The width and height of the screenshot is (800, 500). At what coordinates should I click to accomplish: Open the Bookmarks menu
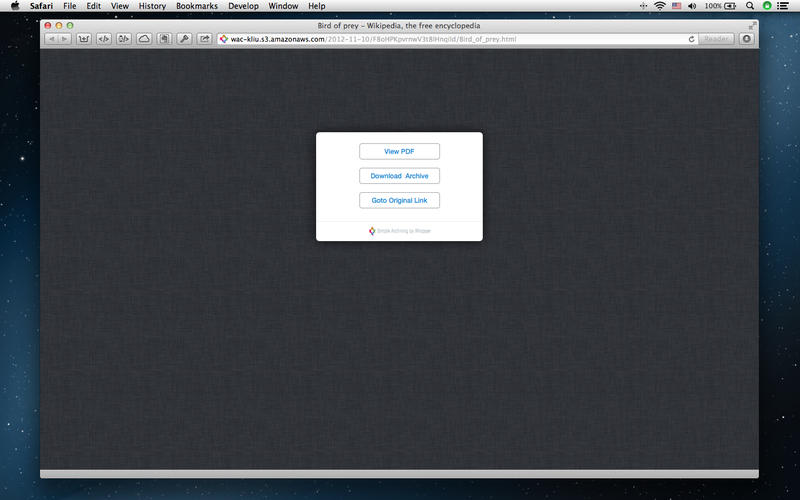(x=196, y=6)
